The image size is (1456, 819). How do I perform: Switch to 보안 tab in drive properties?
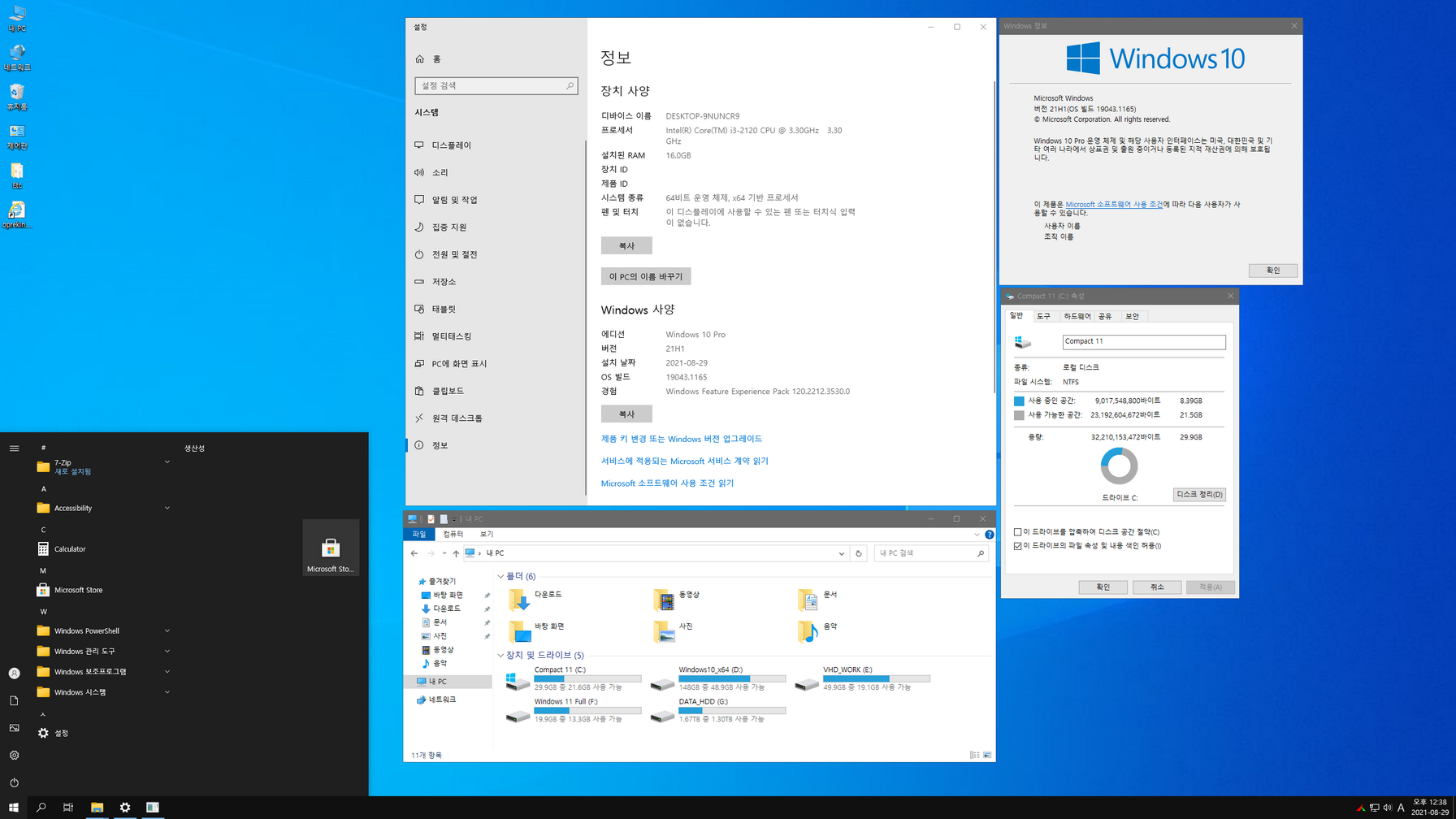[1132, 316]
